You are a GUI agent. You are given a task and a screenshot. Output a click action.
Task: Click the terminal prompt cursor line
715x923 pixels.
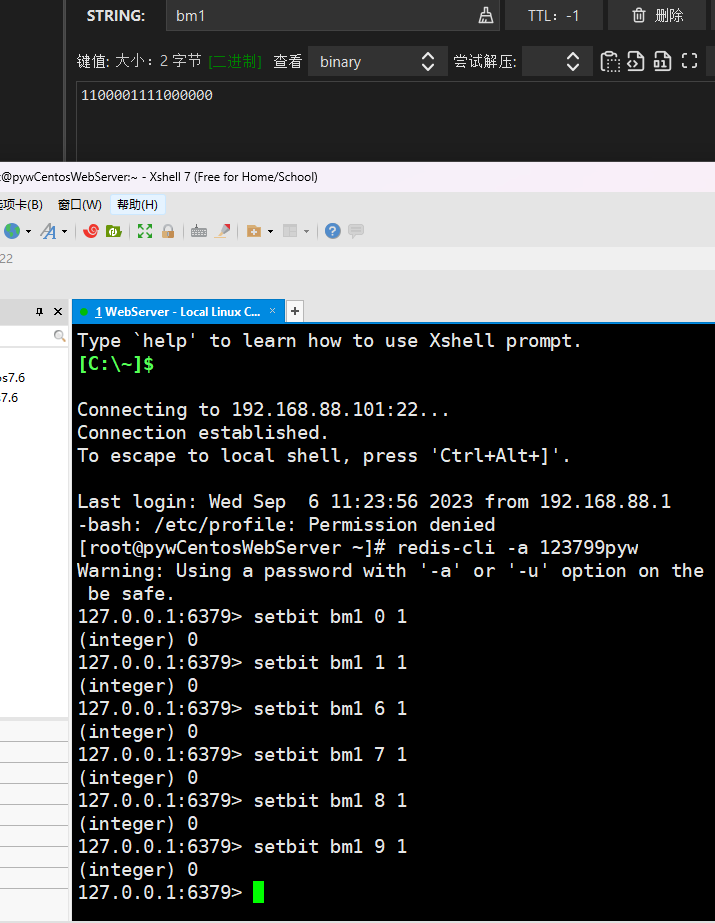171,892
